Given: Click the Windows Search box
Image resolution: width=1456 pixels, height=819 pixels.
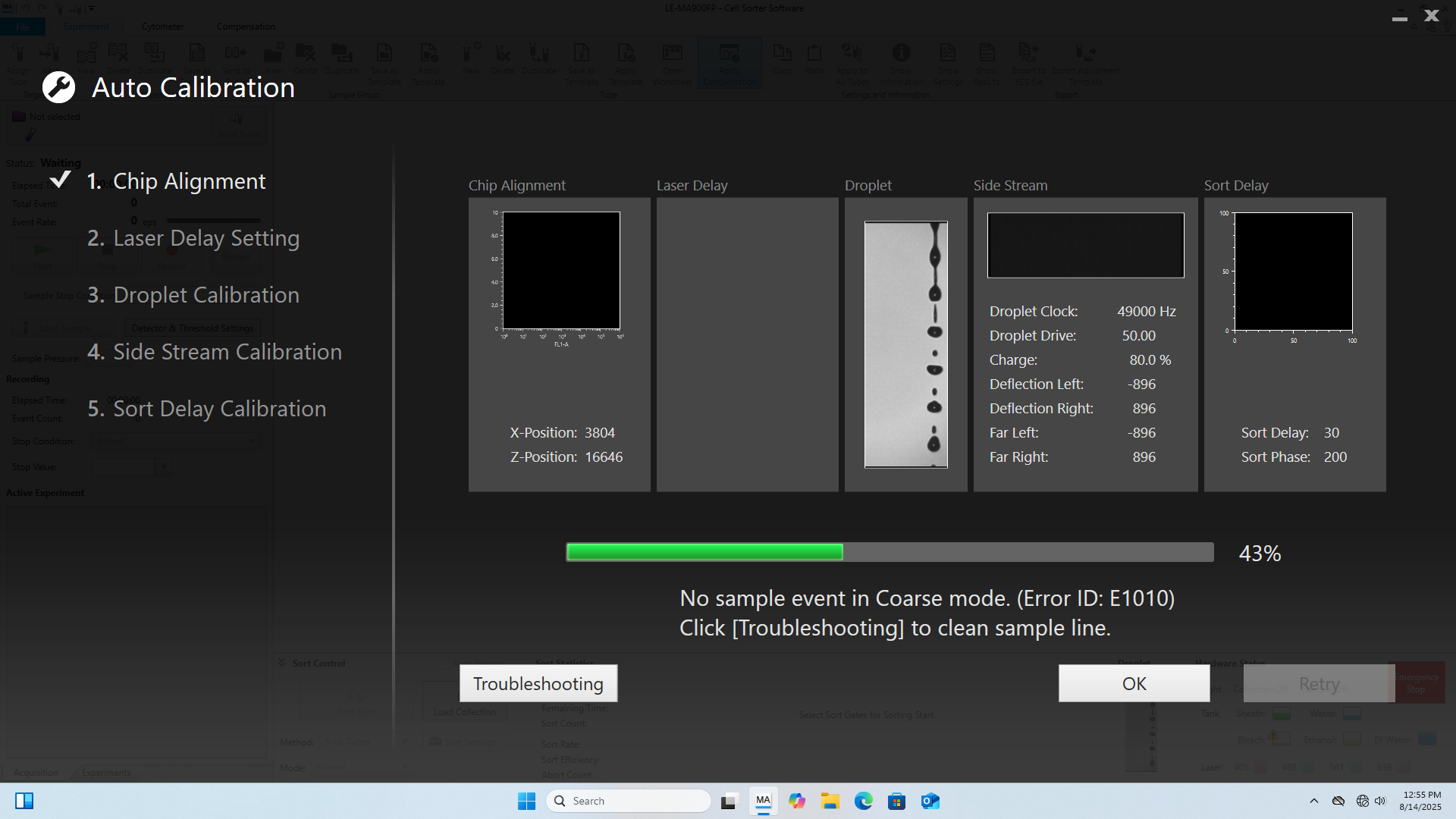Looking at the screenshot, I should 628,801.
